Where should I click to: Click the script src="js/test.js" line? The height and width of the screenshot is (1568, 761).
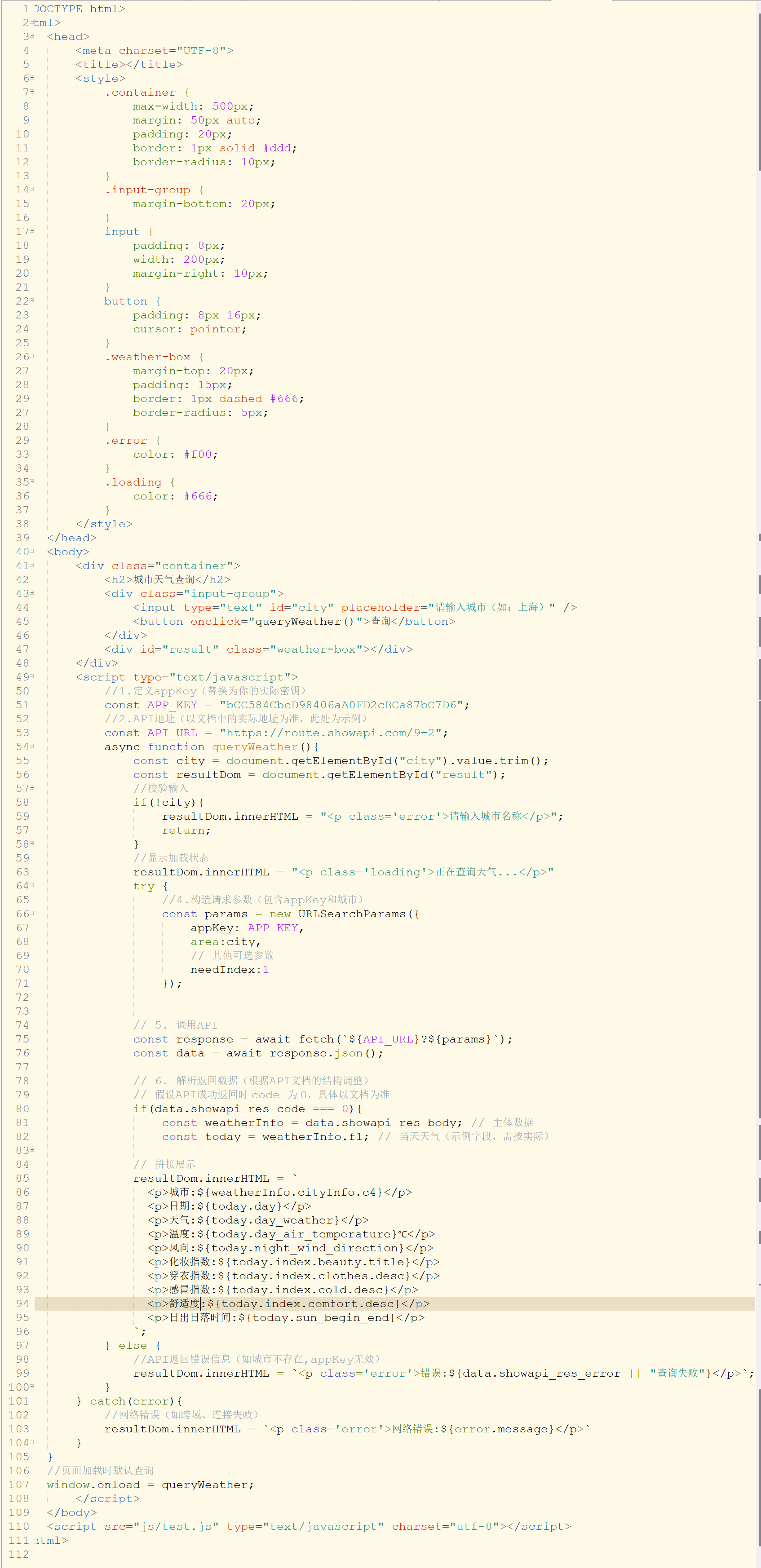[x=309, y=1527]
